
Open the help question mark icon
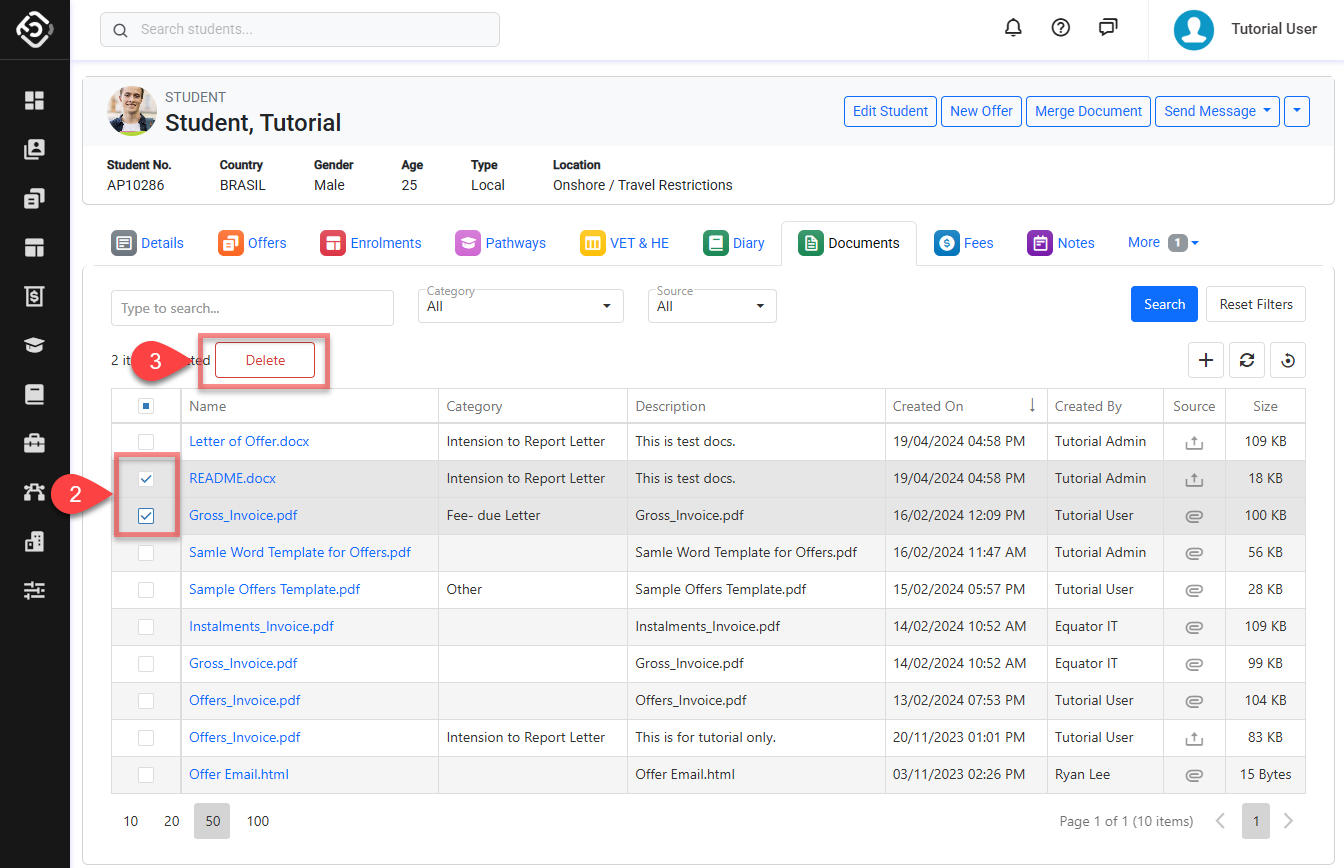(x=1061, y=28)
